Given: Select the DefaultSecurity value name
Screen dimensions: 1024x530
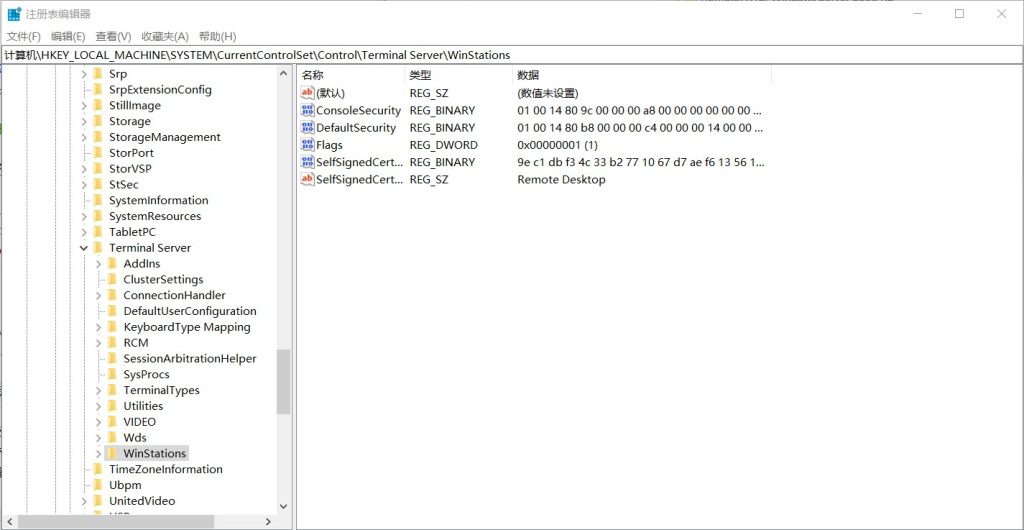Looking at the screenshot, I should point(356,128).
